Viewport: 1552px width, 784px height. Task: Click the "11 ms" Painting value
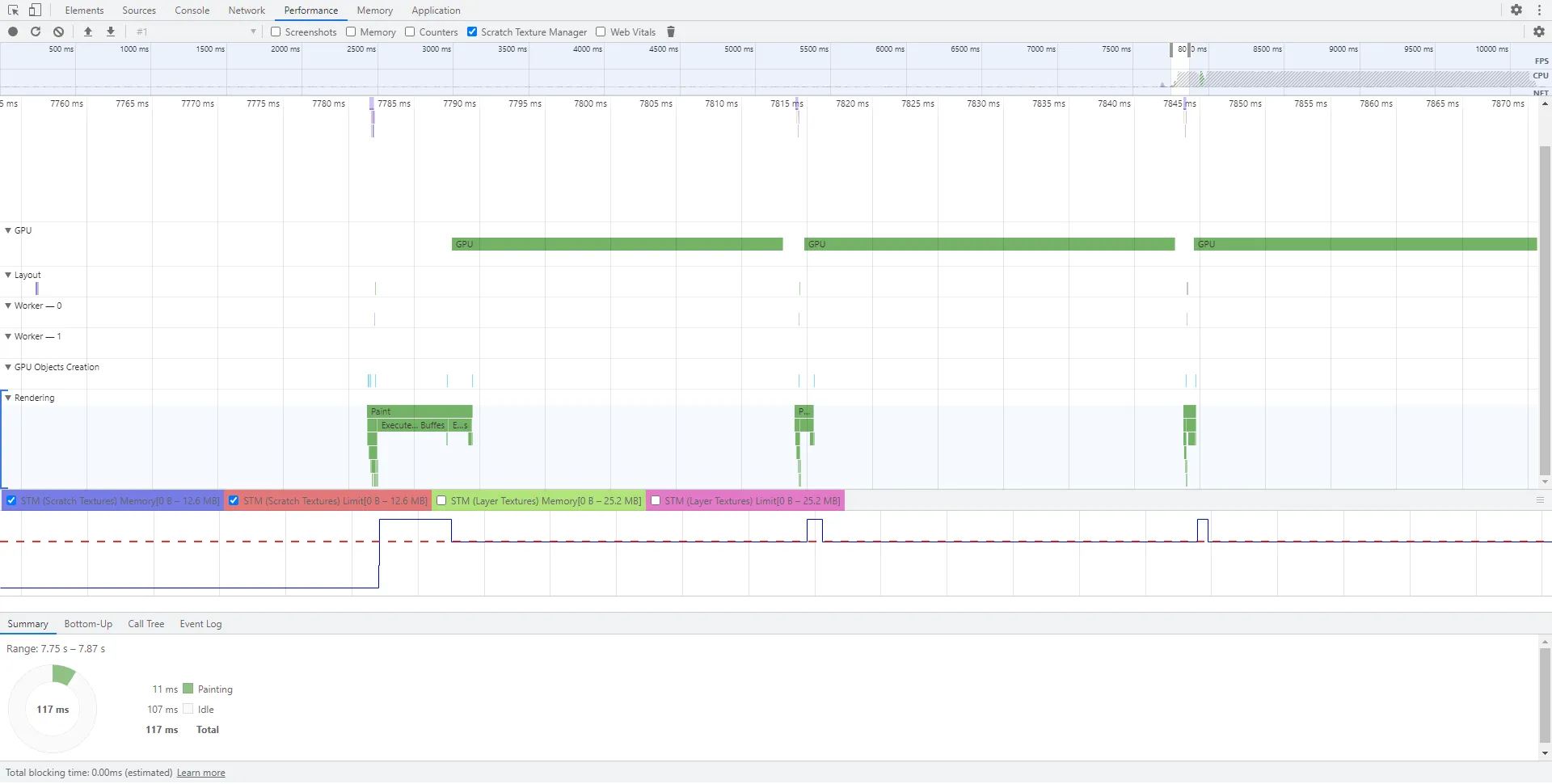(165, 689)
